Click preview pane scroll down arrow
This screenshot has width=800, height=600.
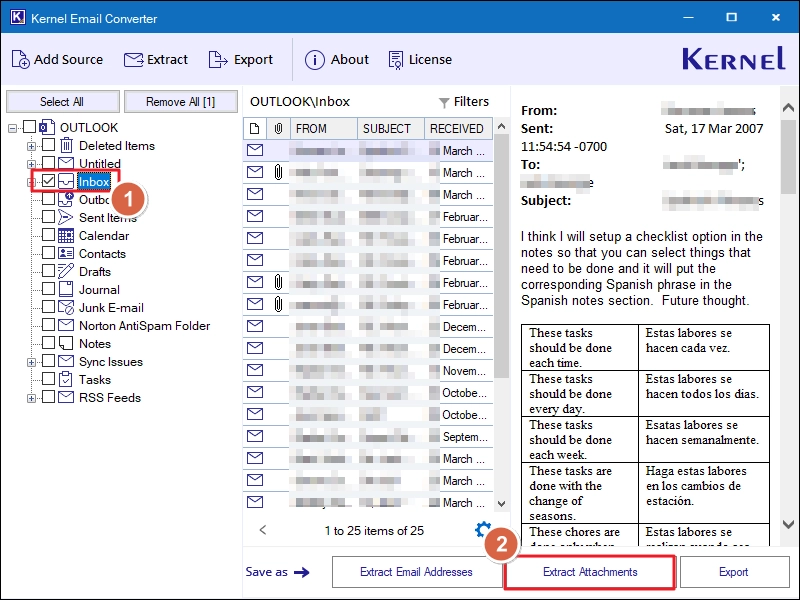[788, 524]
